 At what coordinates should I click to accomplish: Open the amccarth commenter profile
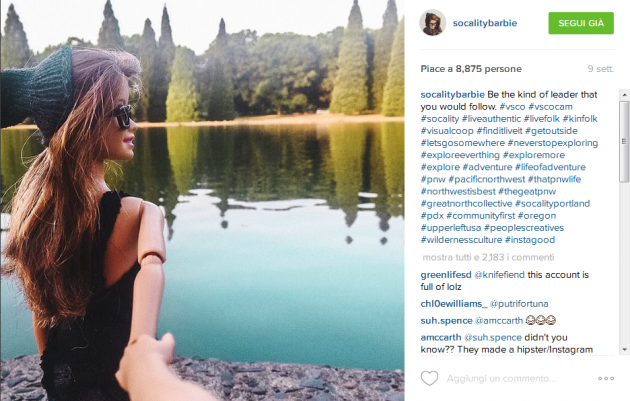click(441, 338)
